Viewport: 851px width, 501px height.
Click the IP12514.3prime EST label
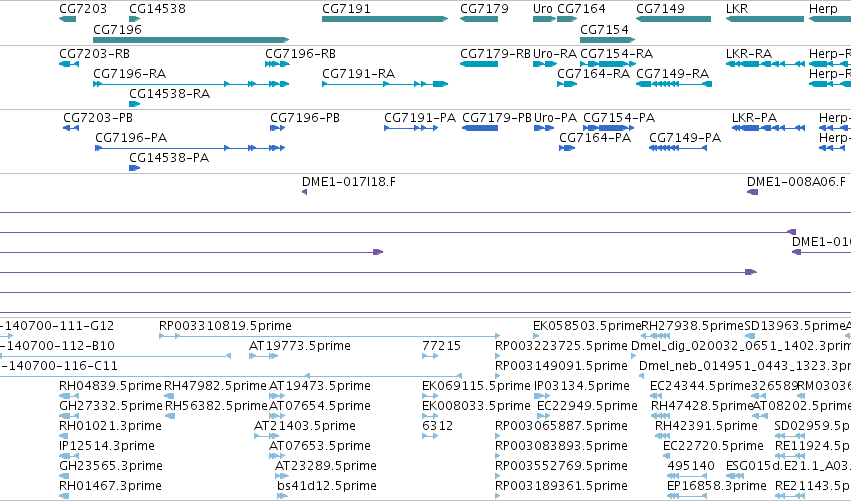[x=107, y=446]
